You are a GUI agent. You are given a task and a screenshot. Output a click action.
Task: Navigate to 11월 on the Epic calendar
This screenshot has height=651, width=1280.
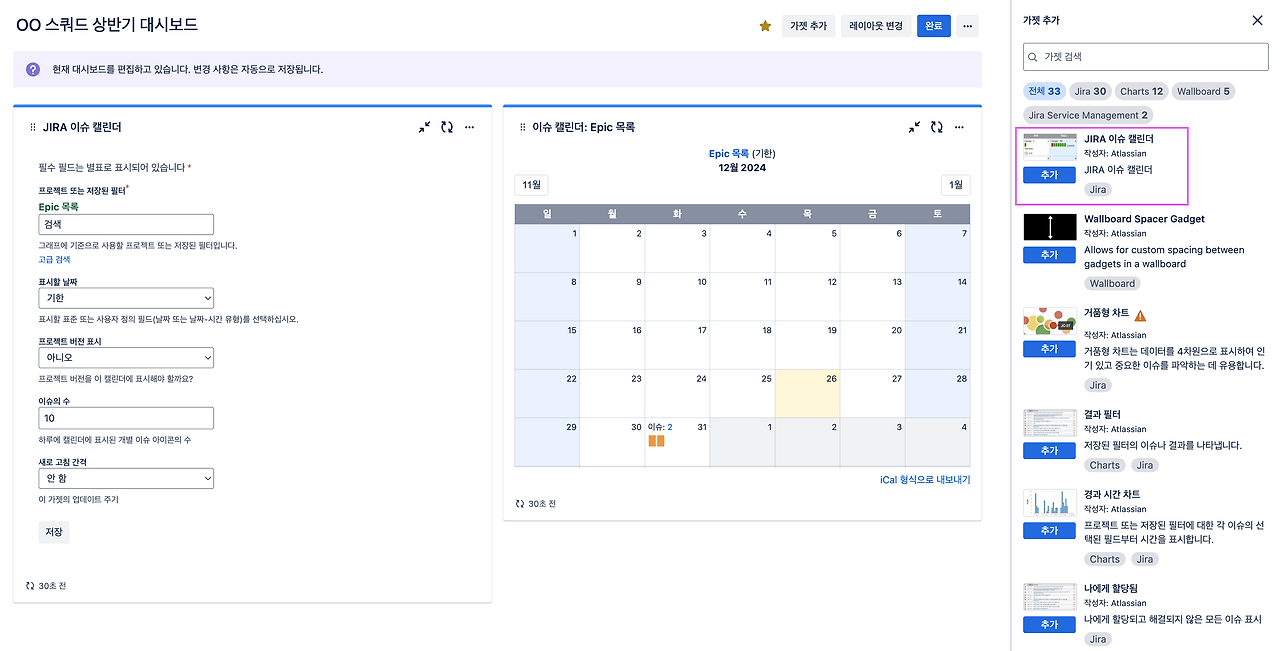(x=530, y=185)
